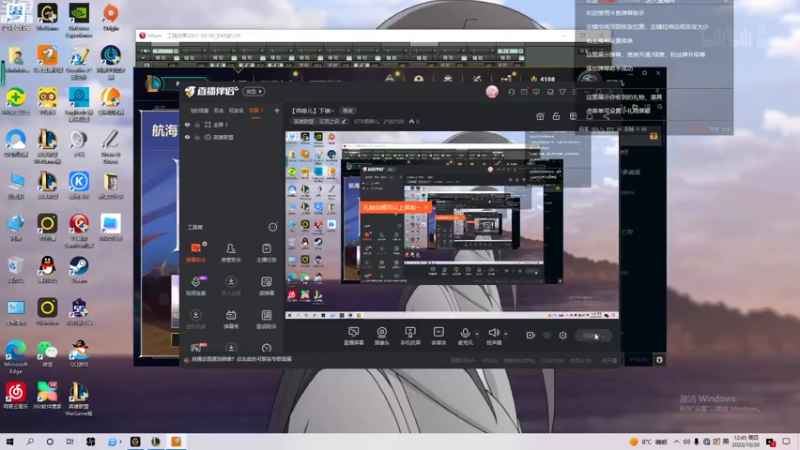The width and height of the screenshot is (800, 450).
Task: Toggle visibility of 全屏 1 source
Action: 187,124
